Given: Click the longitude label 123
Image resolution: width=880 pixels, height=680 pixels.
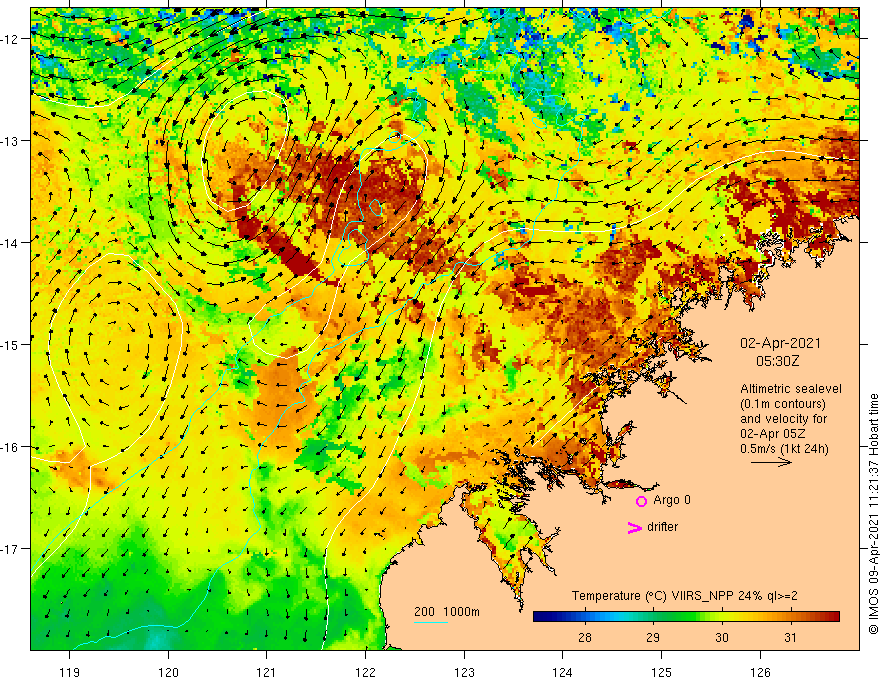Looking at the screenshot, I should (464, 672).
